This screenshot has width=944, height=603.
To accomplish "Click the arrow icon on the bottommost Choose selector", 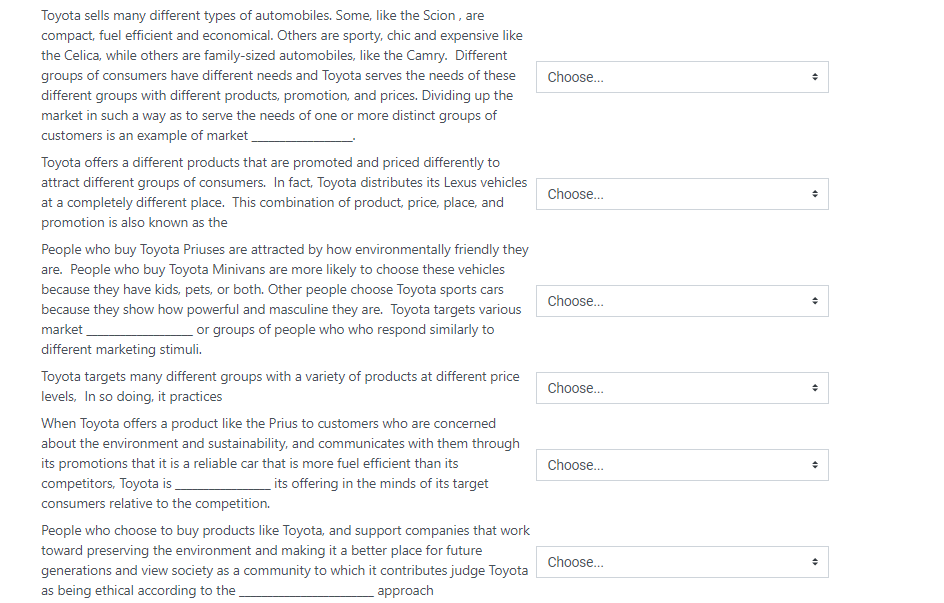I will coord(817,561).
